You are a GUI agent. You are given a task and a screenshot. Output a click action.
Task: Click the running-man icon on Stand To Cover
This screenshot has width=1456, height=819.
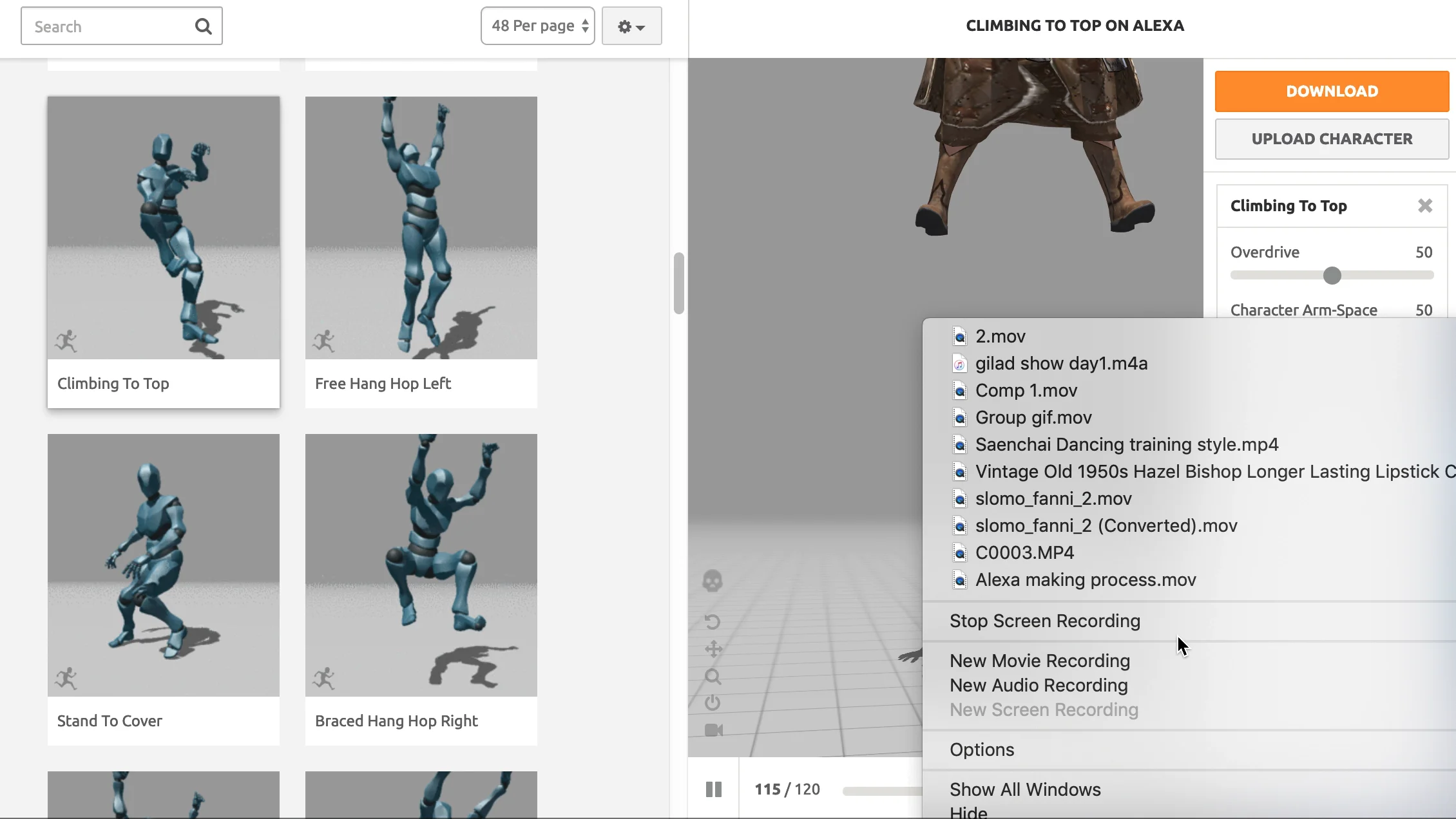point(66,679)
